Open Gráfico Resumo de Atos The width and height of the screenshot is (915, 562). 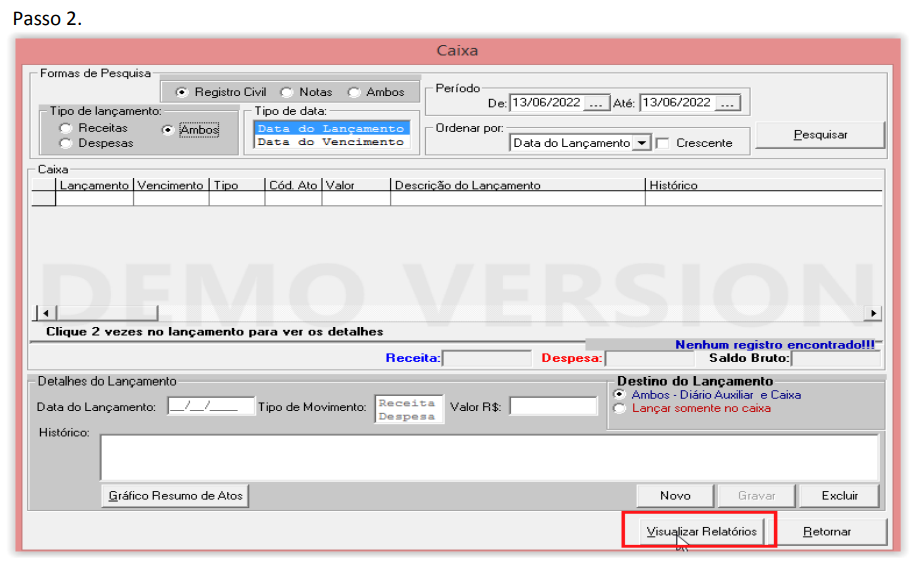(176, 495)
